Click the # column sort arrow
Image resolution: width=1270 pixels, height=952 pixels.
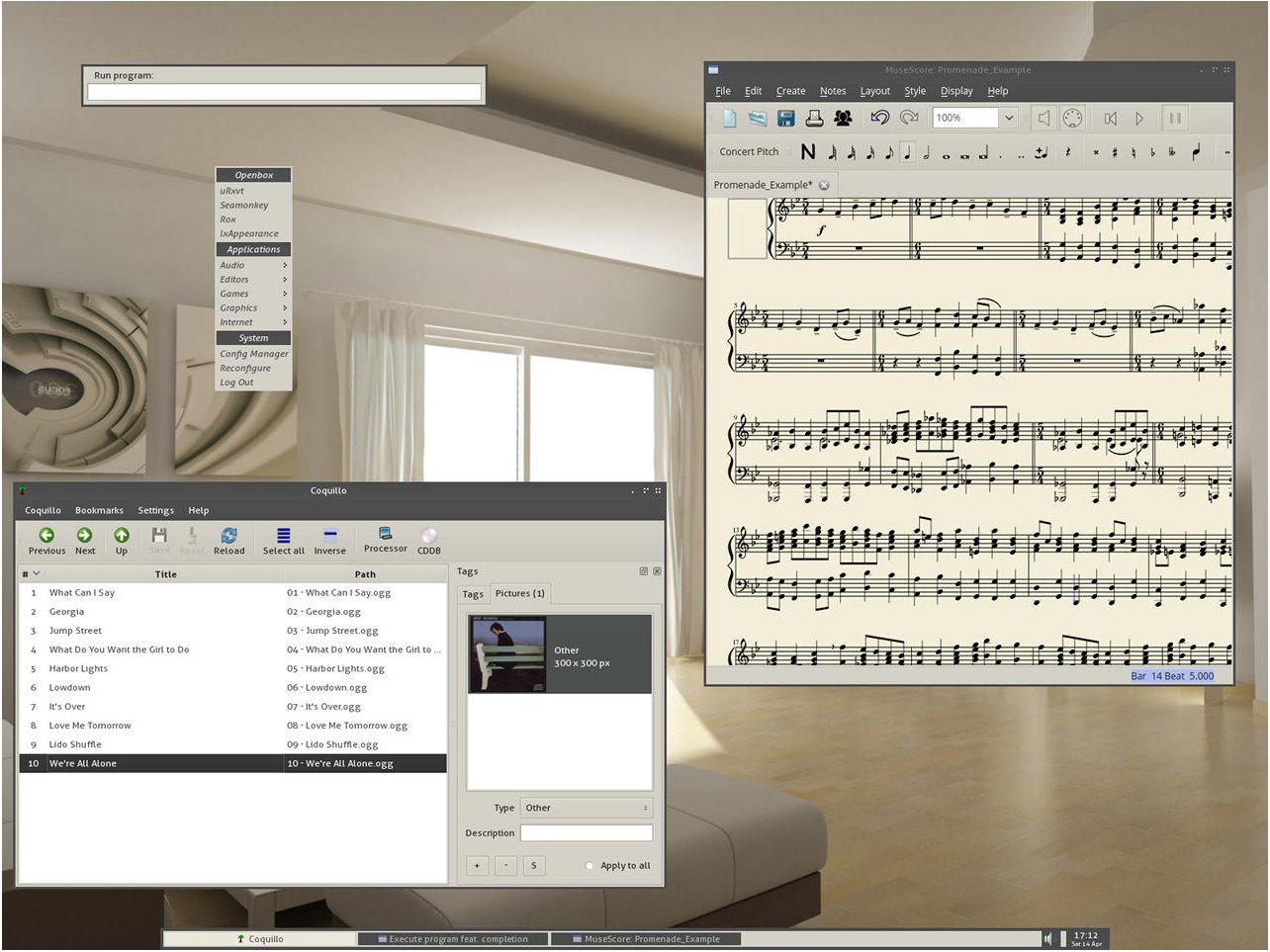tap(37, 573)
